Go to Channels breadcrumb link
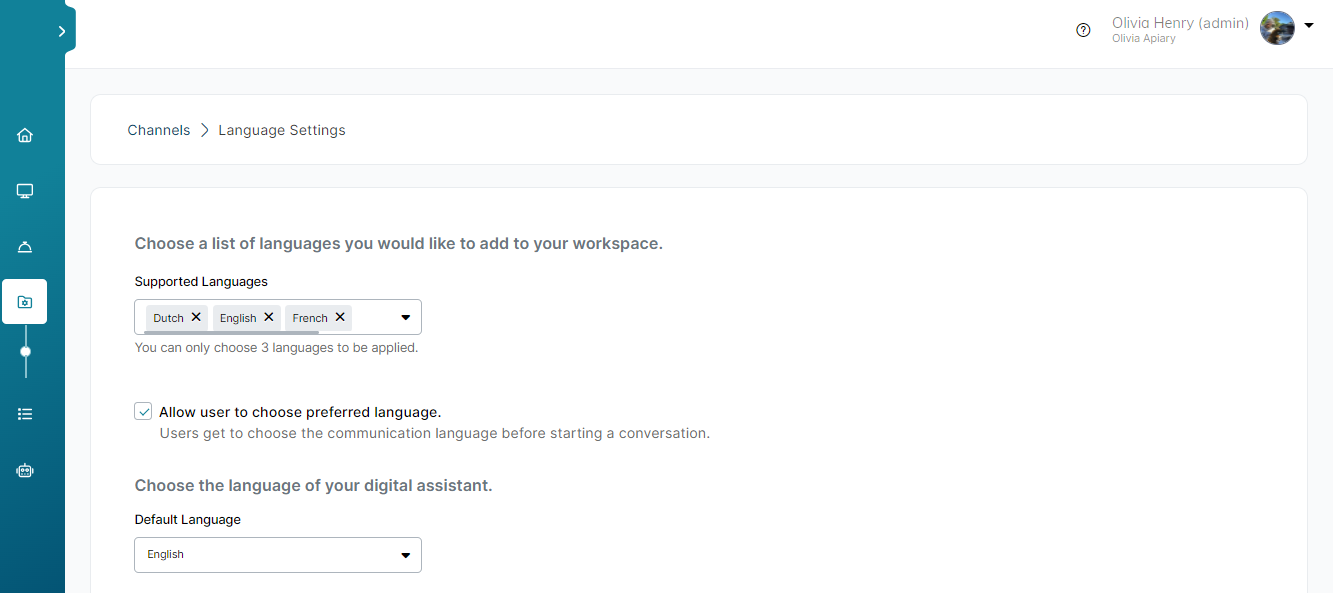 pyautogui.click(x=159, y=130)
